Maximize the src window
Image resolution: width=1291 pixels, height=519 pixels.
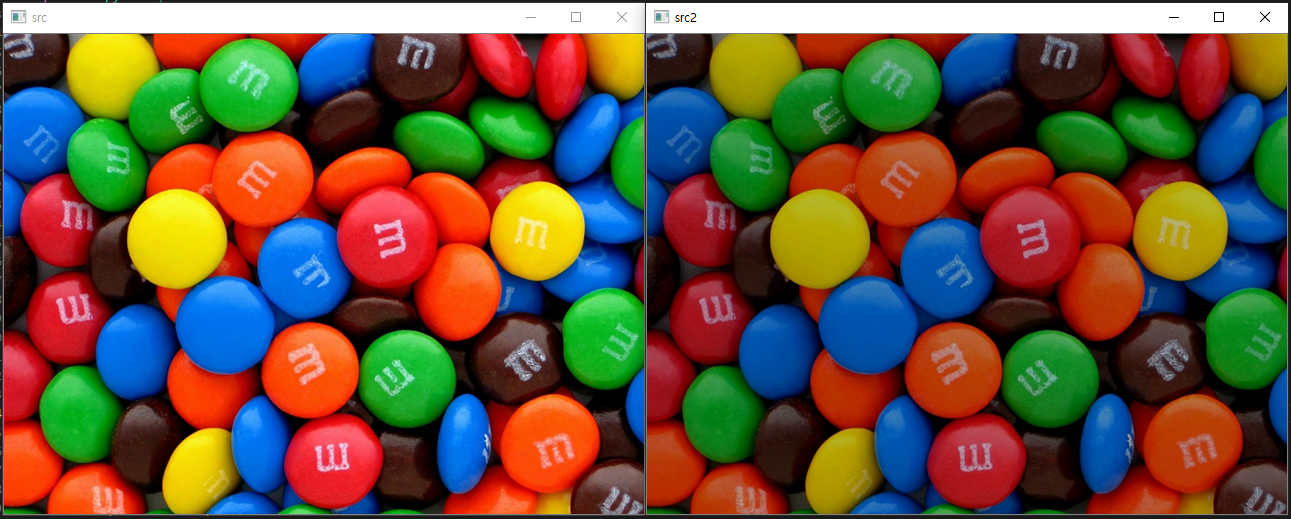[576, 17]
